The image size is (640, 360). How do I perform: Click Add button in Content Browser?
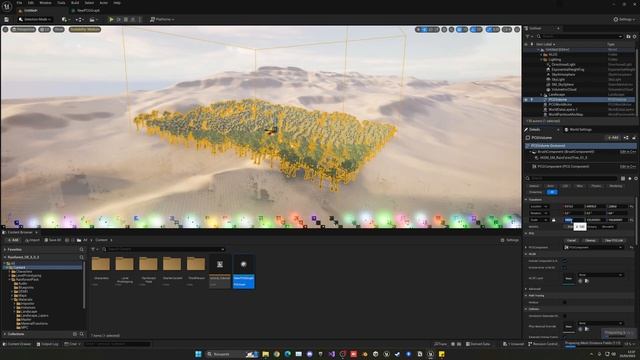(13, 240)
